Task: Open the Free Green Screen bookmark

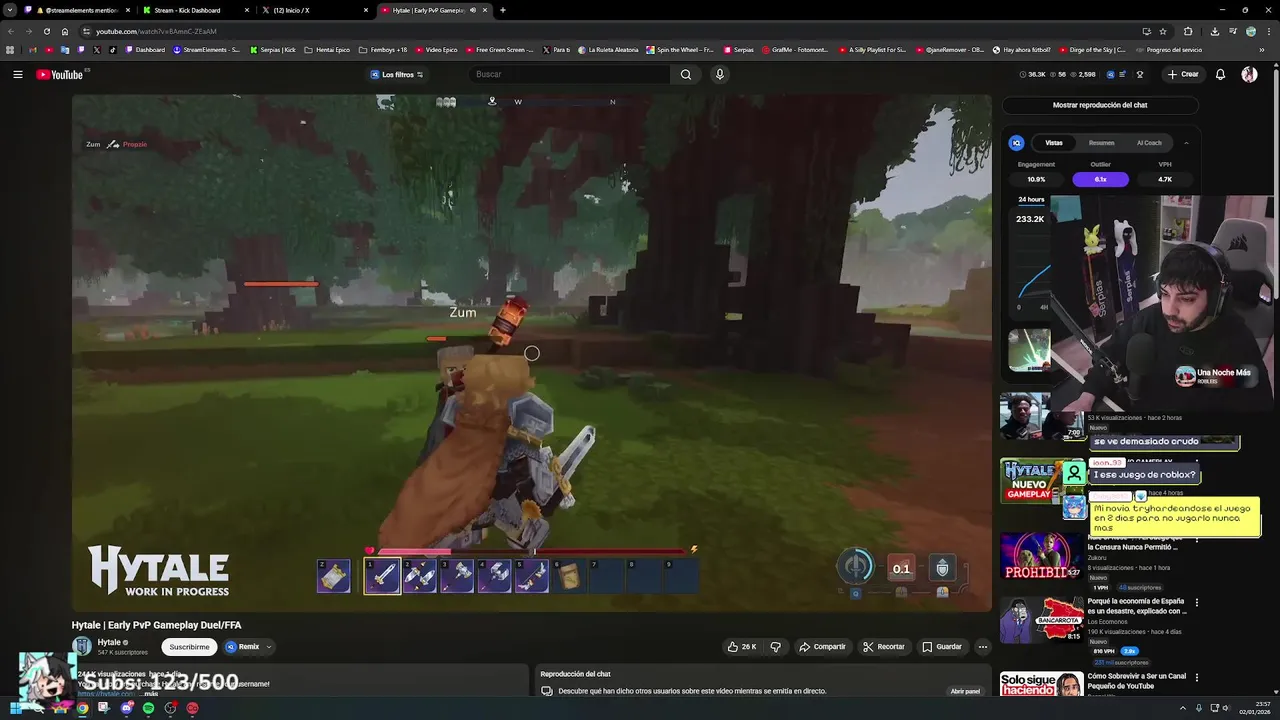Action: [x=499, y=49]
